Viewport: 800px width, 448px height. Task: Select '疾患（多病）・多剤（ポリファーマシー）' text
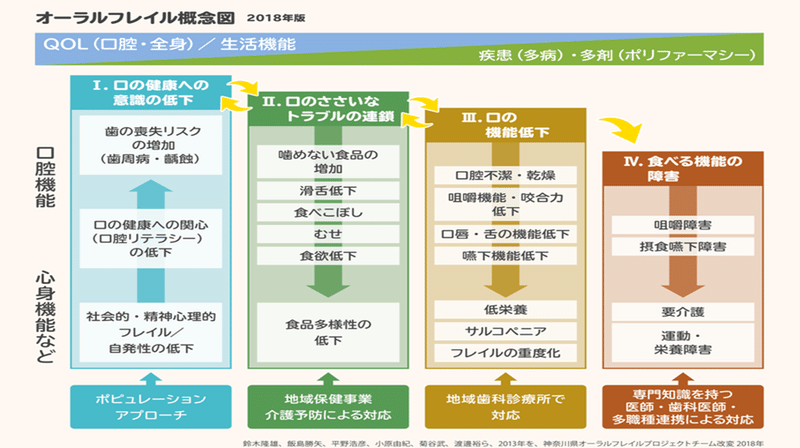[x=617, y=55]
